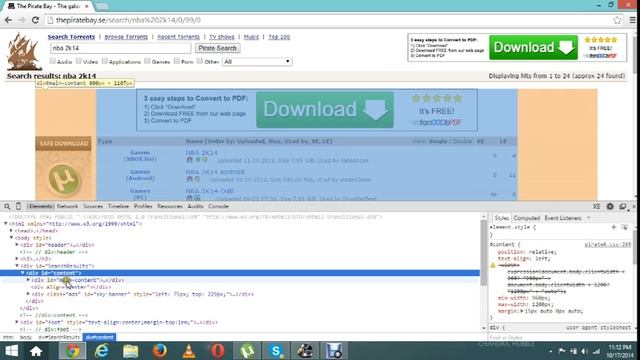Expand the margin shorthand property triangle
This screenshot has height=360, width=640.
tap(522, 311)
